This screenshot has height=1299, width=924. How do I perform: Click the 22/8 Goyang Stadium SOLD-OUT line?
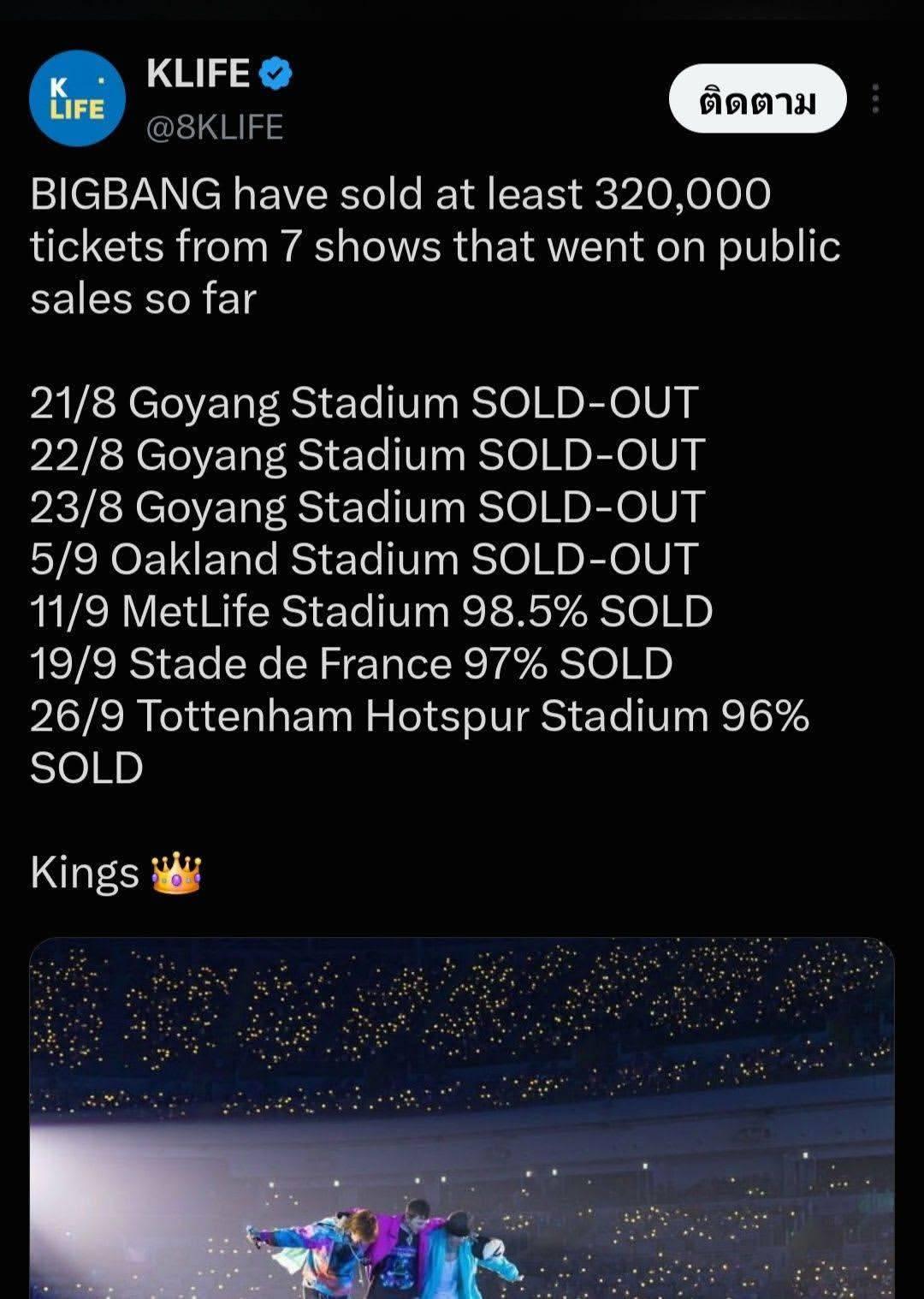click(368, 455)
